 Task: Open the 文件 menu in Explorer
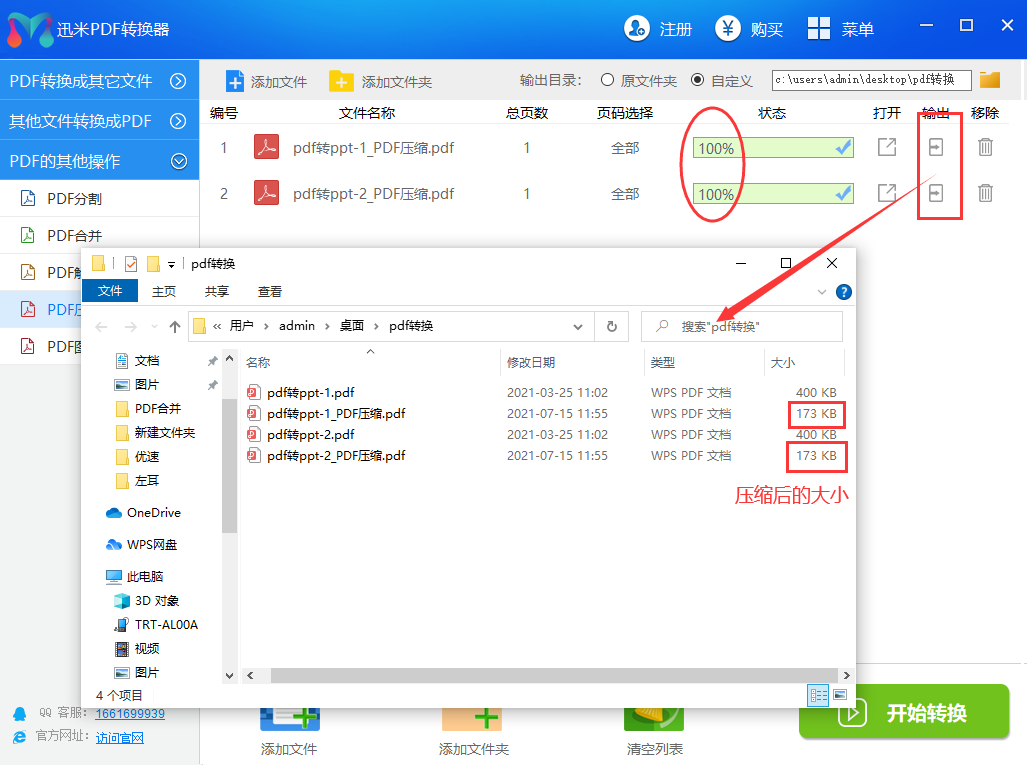[110, 291]
